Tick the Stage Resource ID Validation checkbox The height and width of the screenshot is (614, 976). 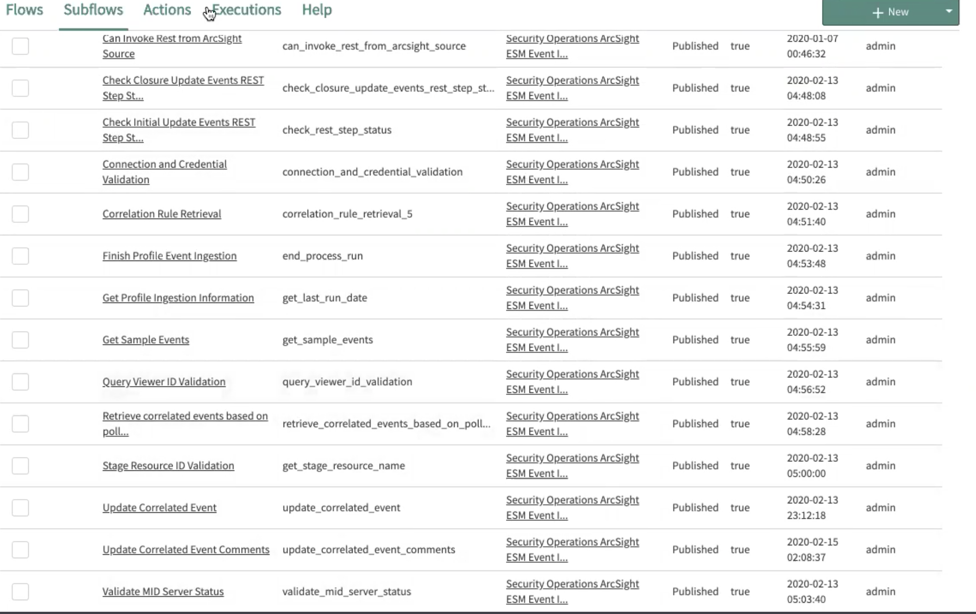point(21,465)
